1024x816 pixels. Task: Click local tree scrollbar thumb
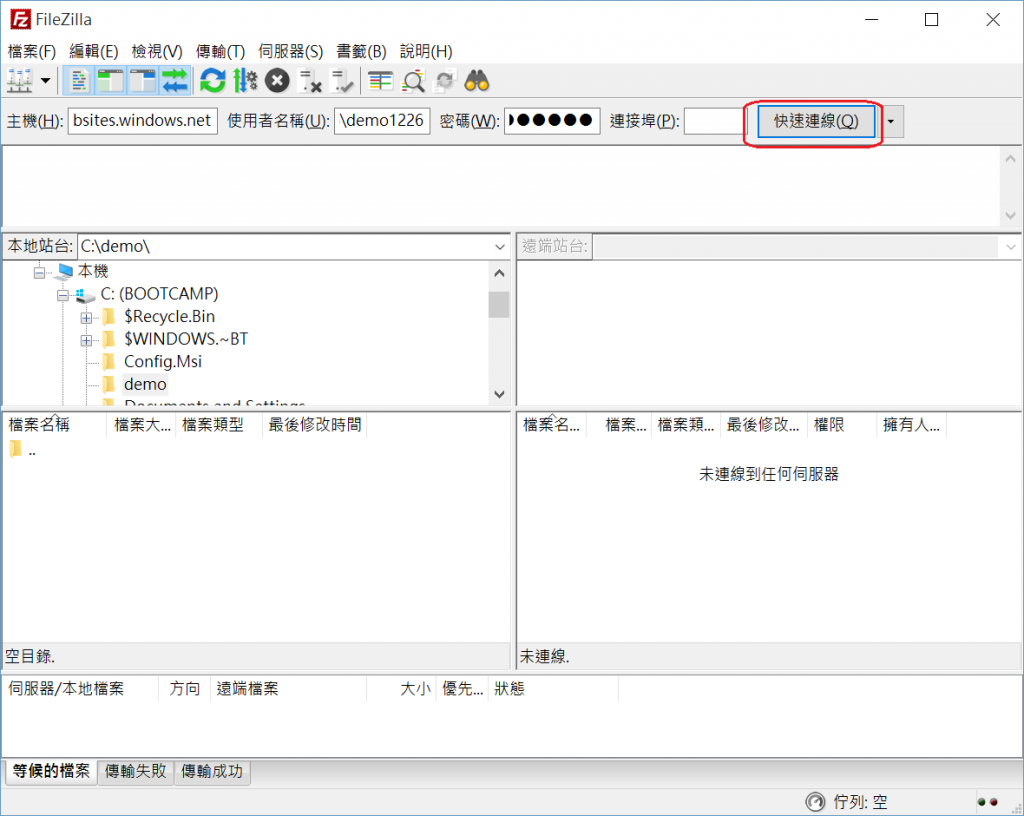point(499,304)
